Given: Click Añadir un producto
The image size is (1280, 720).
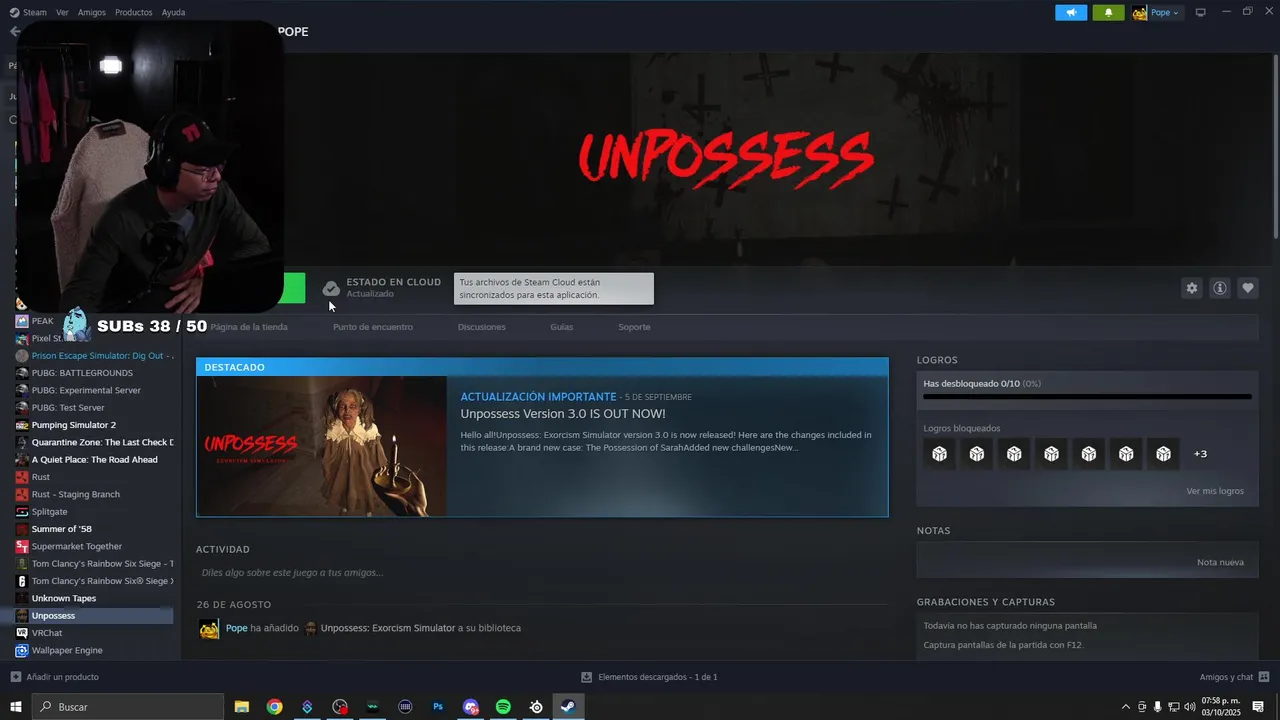Looking at the screenshot, I should click(54, 677).
